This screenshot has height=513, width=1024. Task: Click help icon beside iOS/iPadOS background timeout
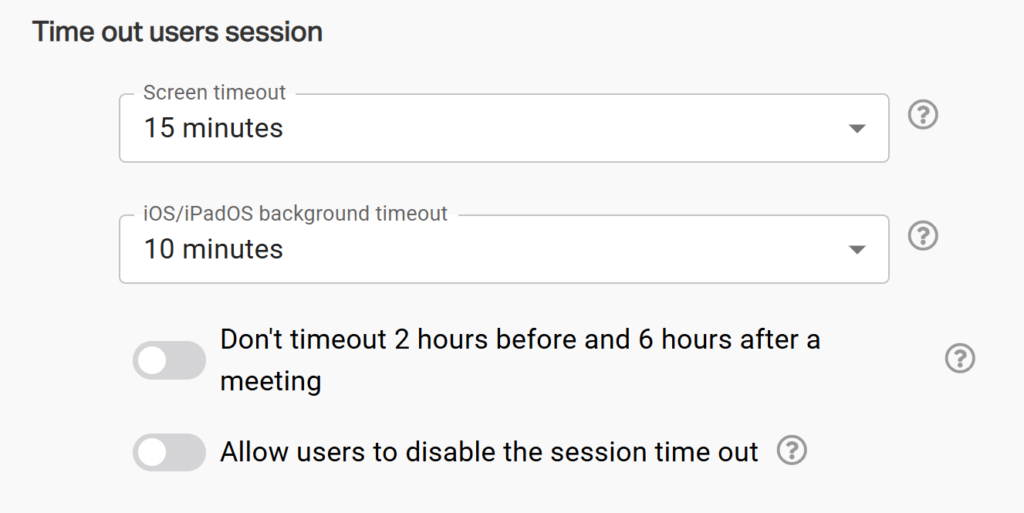923,236
